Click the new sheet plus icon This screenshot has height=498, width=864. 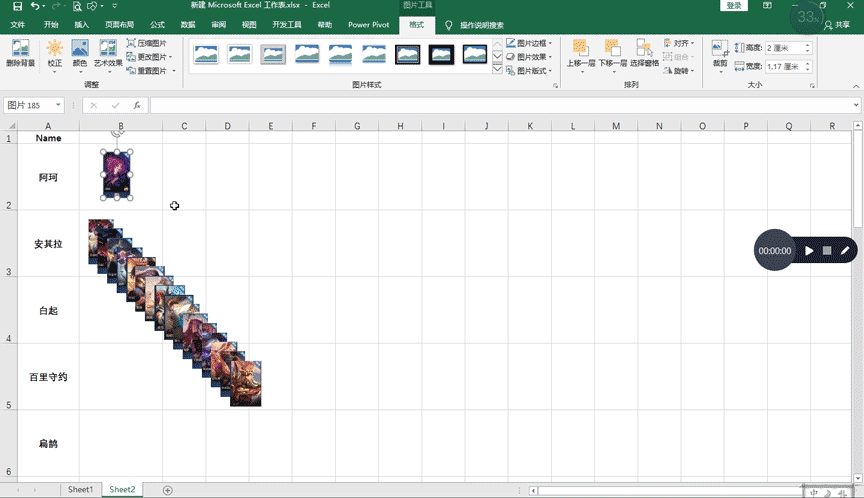click(x=168, y=490)
